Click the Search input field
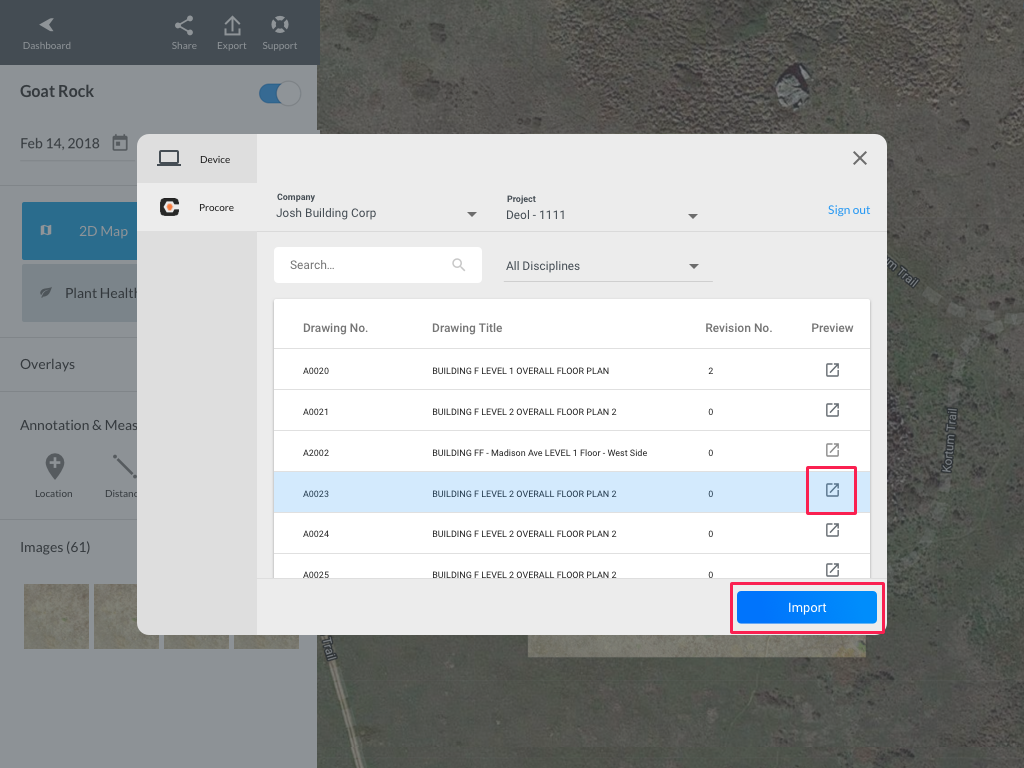 point(377,264)
